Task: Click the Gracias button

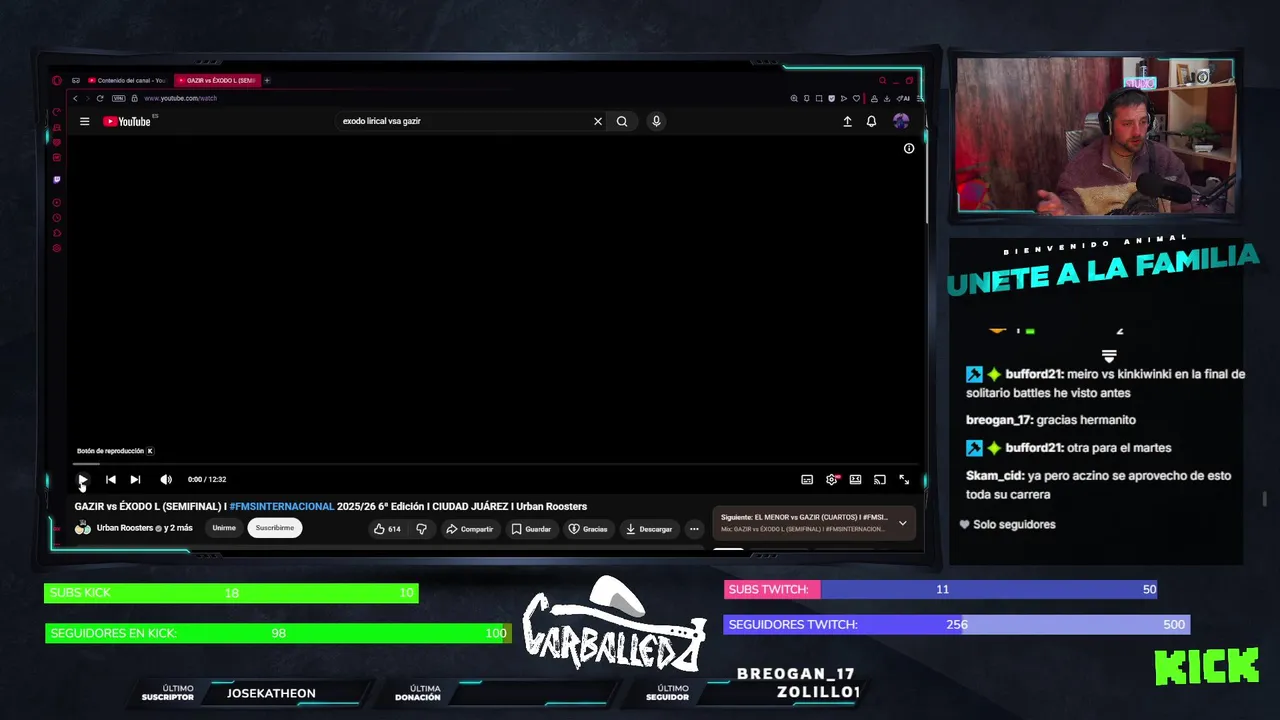Action: [588, 529]
